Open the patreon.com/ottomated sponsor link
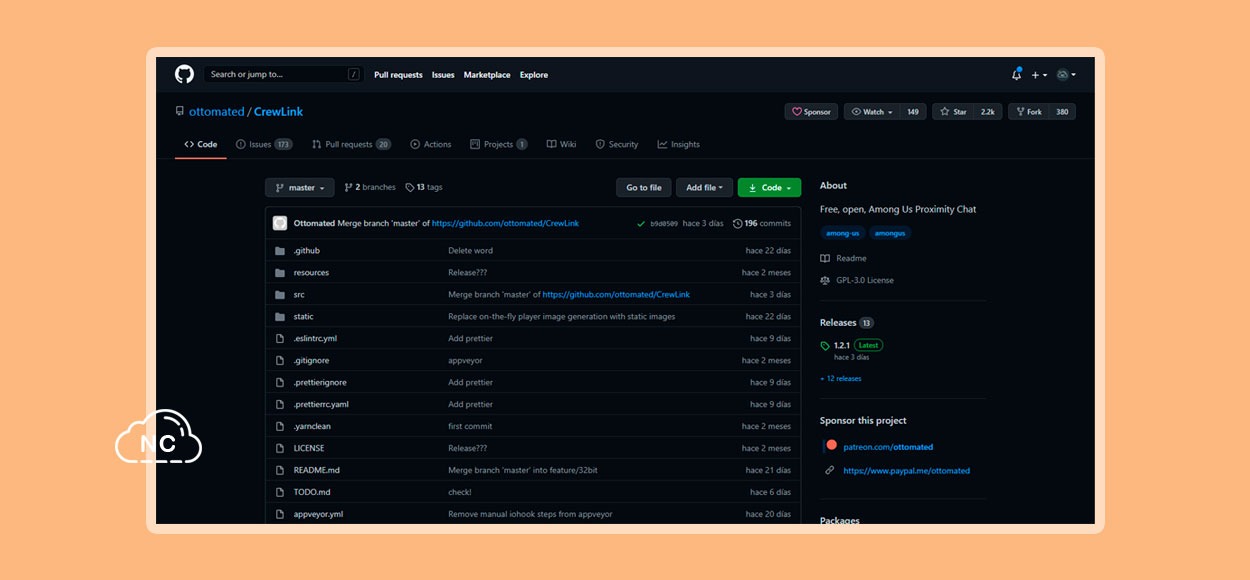The image size is (1250, 580). pyautogui.click(x=888, y=447)
